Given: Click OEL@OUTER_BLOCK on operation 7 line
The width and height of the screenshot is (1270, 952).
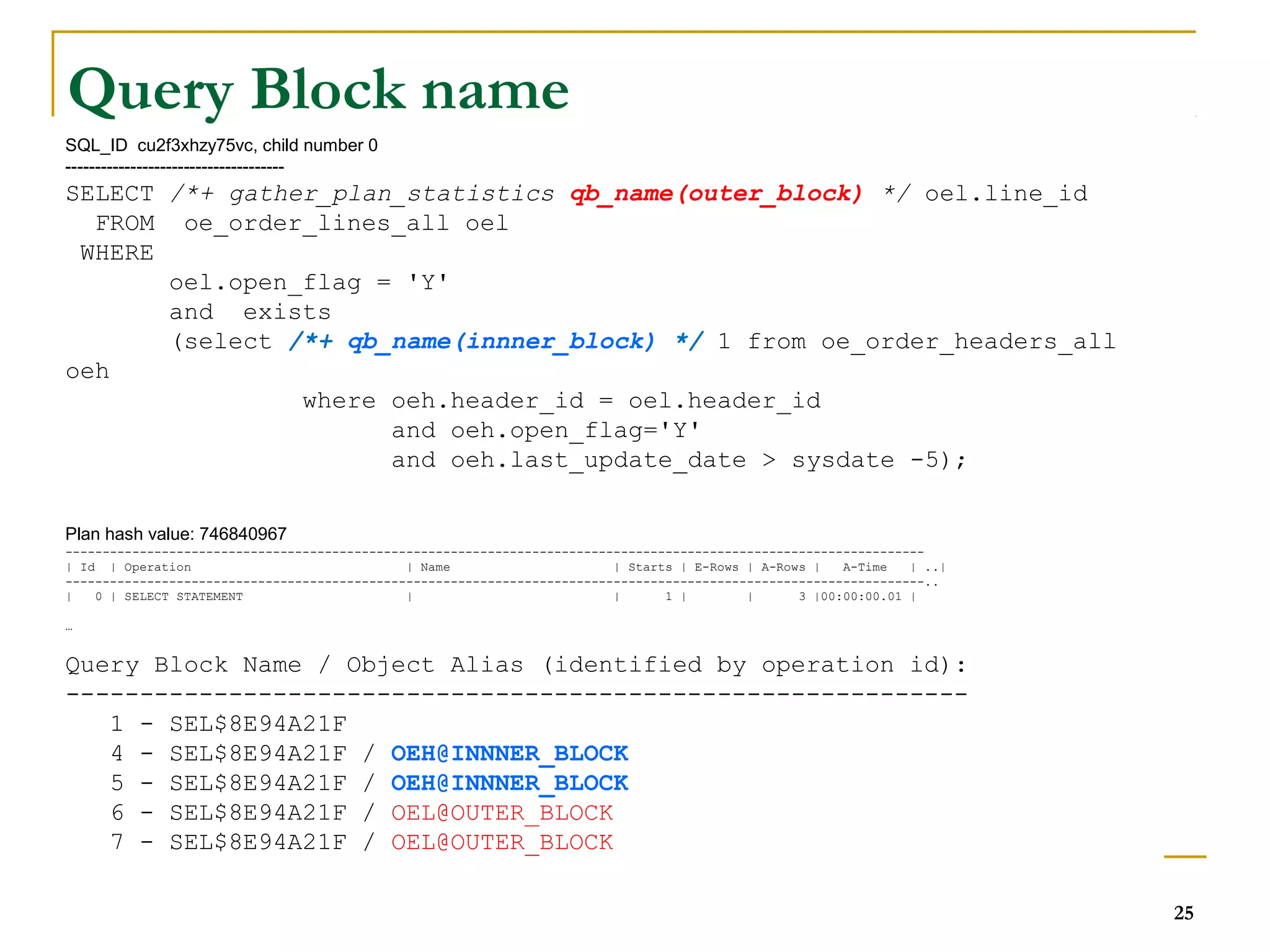Looking at the screenshot, I should pos(502,843).
